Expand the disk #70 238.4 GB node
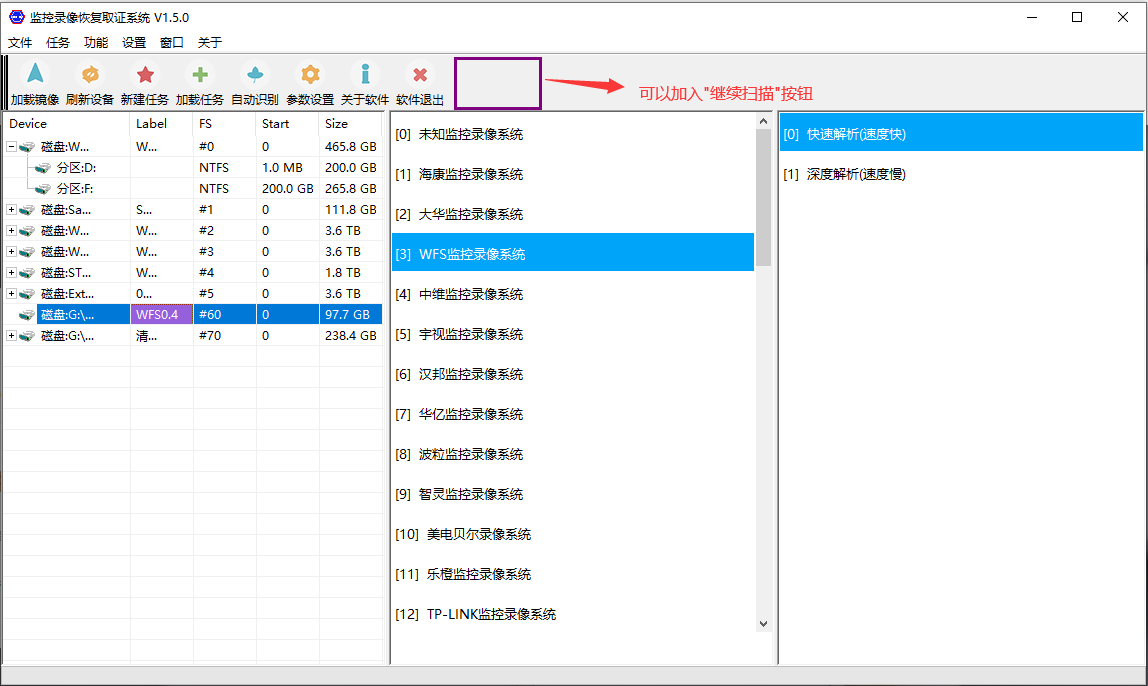This screenshot has width=1148, height=686. click(11, 336)
